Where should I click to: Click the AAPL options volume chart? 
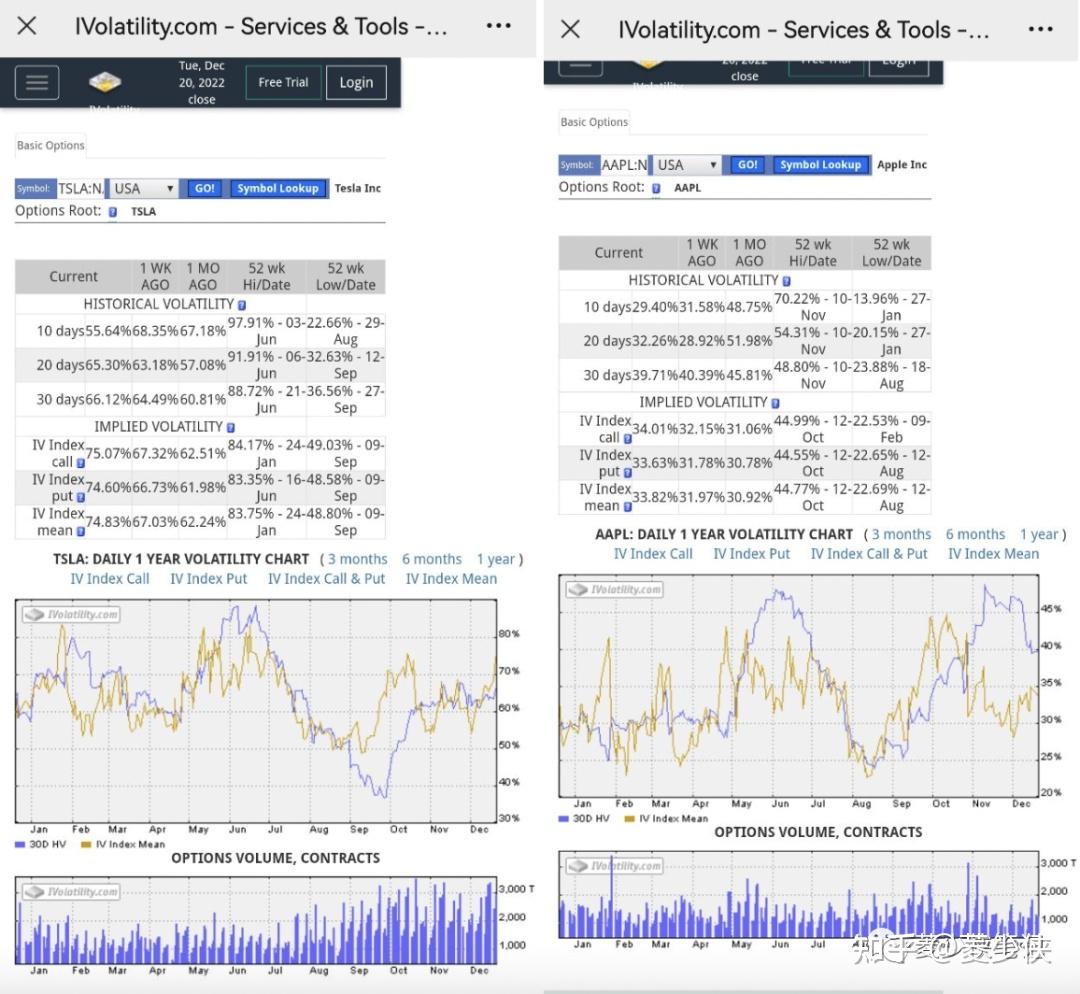(799, 894)
